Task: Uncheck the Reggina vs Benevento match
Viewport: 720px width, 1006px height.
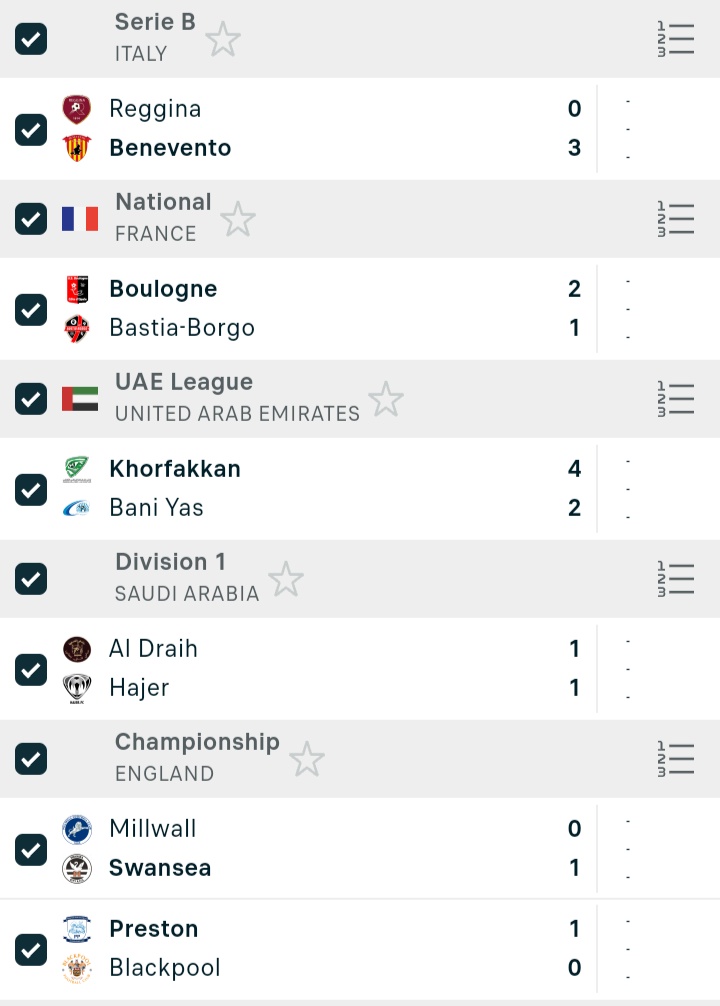Action: click(x=31, y=129)
